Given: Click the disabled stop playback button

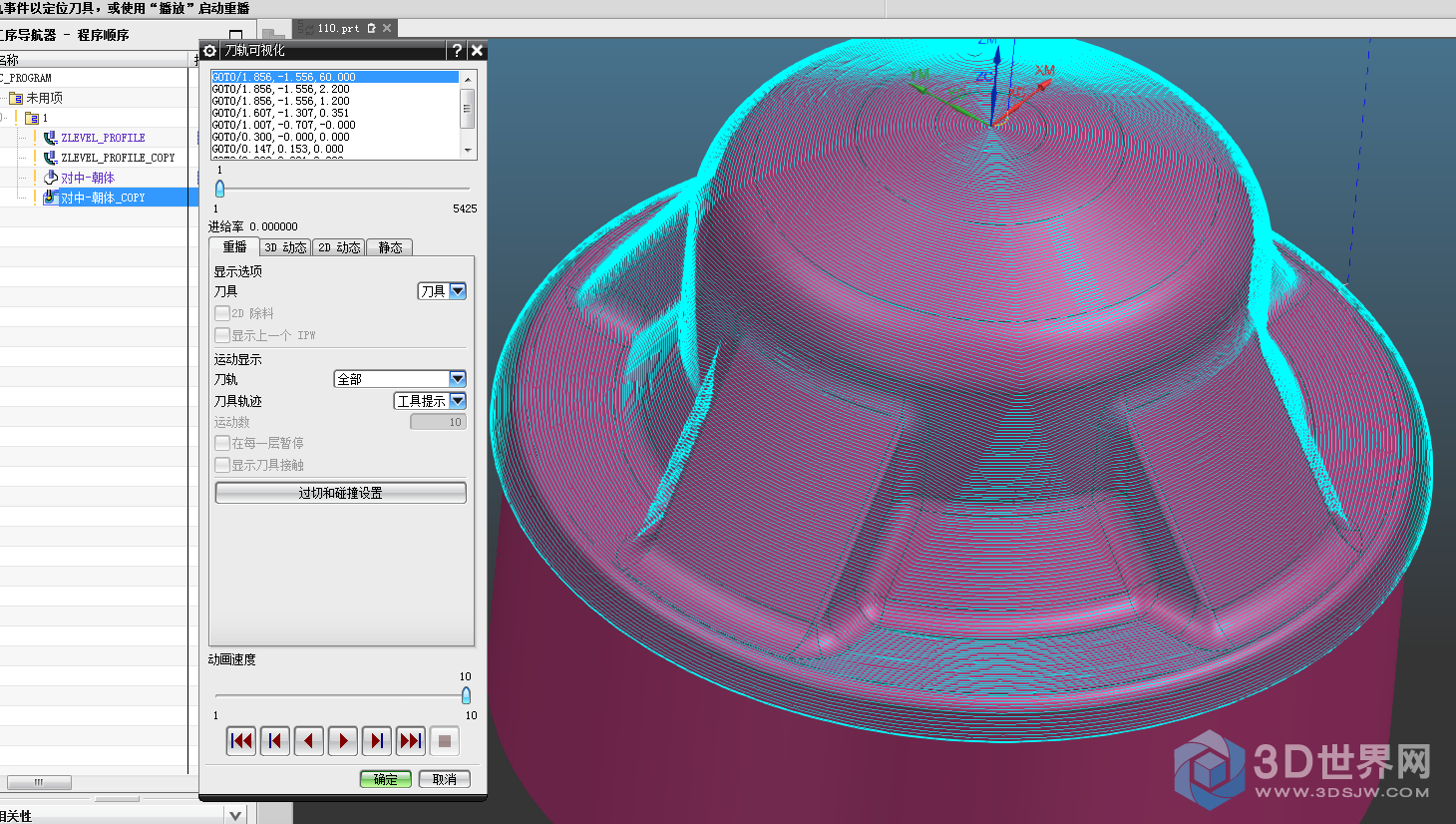Looking at the screenshot, I should [x=445, y=741].
